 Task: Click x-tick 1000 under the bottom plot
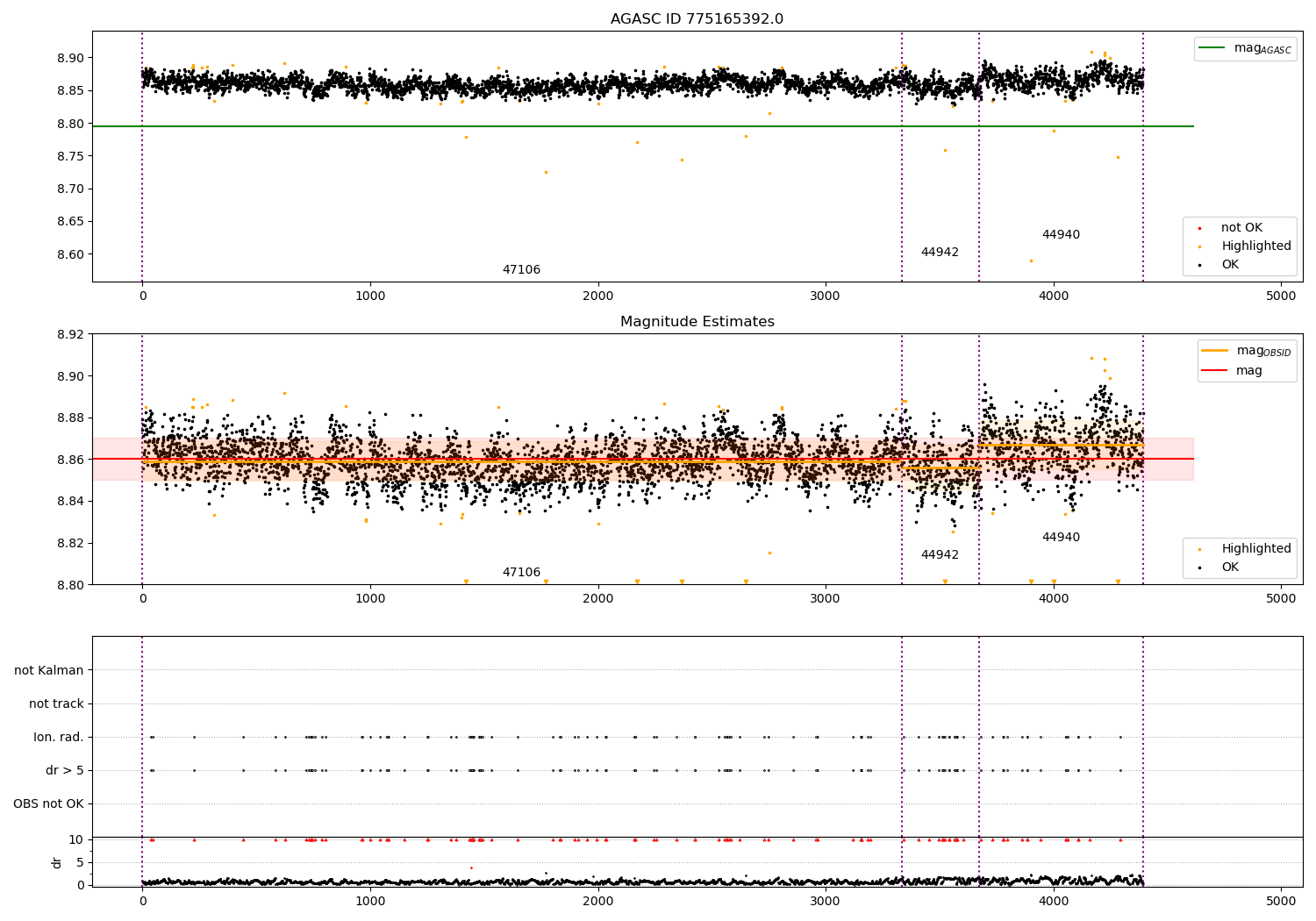[x=370, y=901]
